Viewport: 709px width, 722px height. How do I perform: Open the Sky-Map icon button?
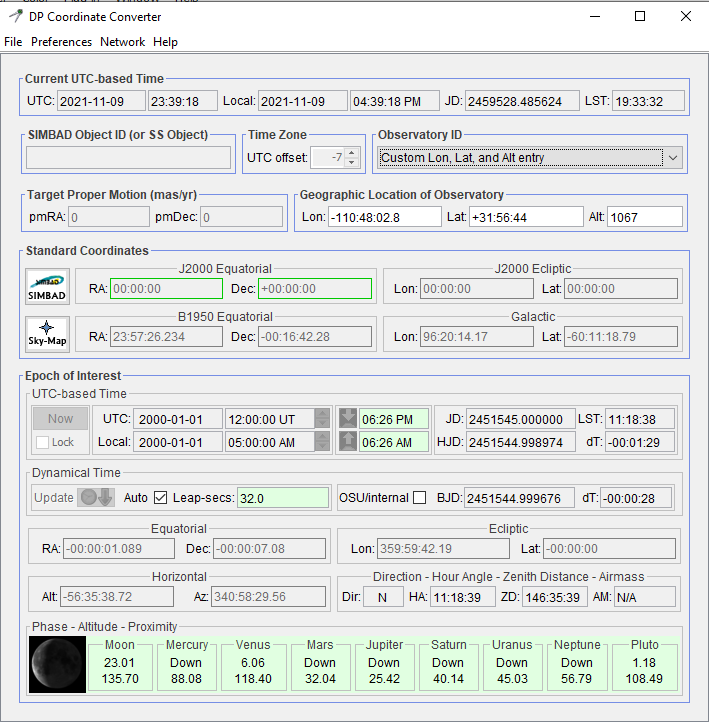click(x=46, y=332)
